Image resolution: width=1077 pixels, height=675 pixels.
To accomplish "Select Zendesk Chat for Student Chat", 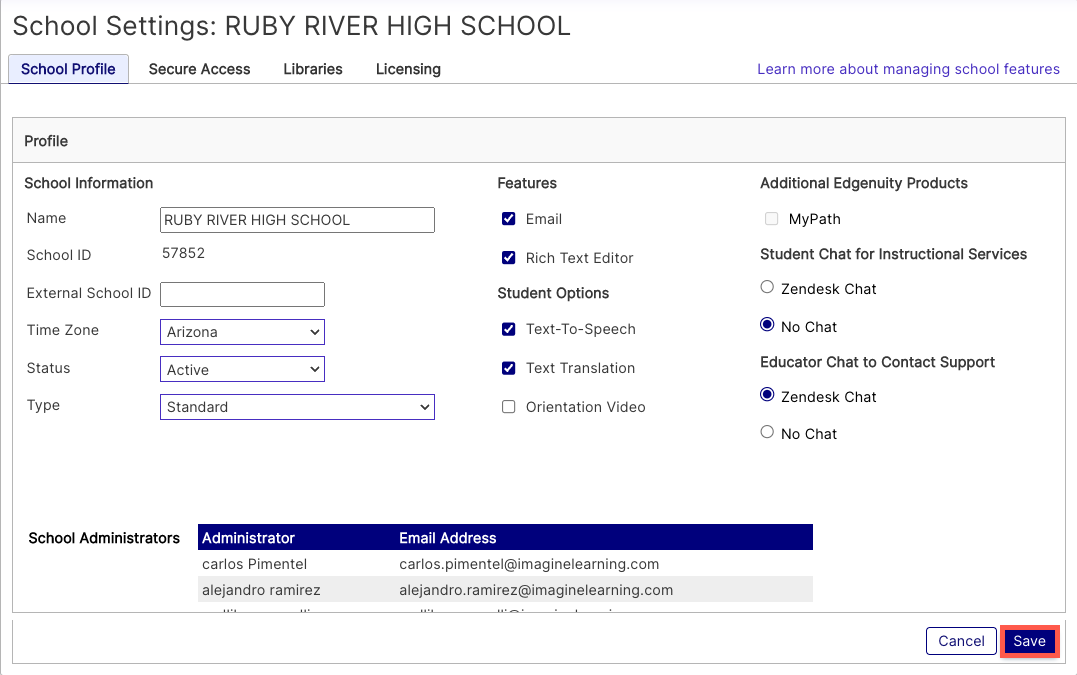I will pyautogui.click(x=768, y=288).
